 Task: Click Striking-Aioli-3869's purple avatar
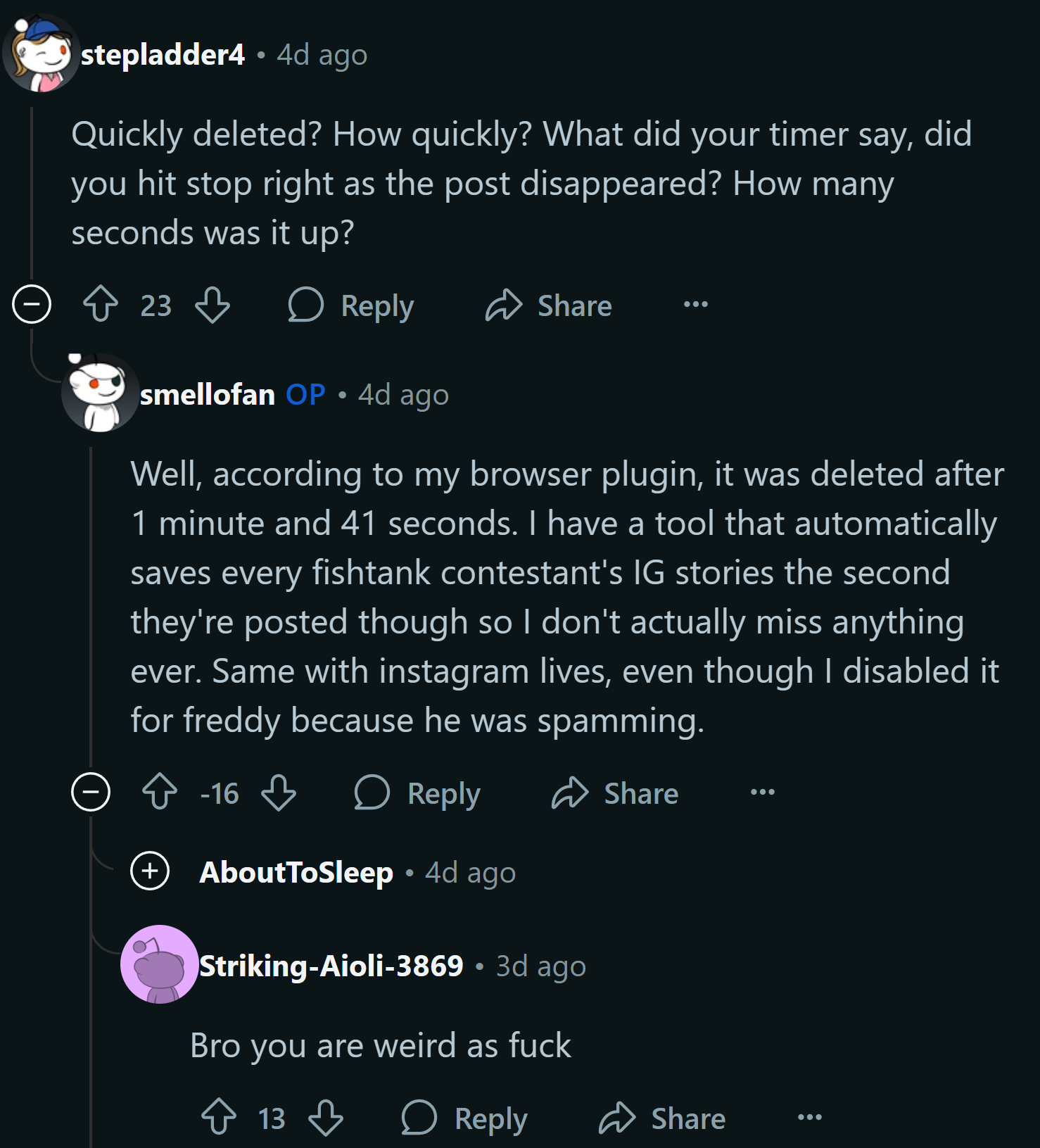[160, 964]
